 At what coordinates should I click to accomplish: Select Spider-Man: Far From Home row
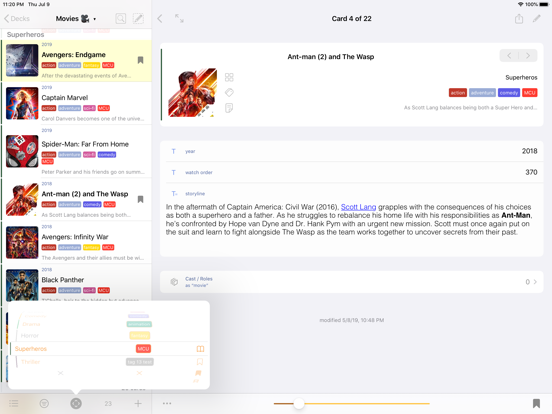coord(77,152)
